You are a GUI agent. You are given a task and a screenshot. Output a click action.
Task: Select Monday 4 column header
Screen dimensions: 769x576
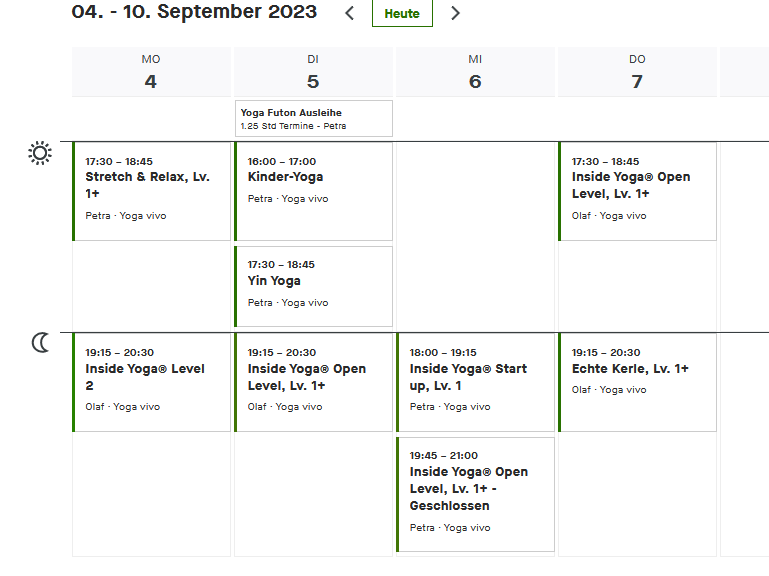coord(151,72)
